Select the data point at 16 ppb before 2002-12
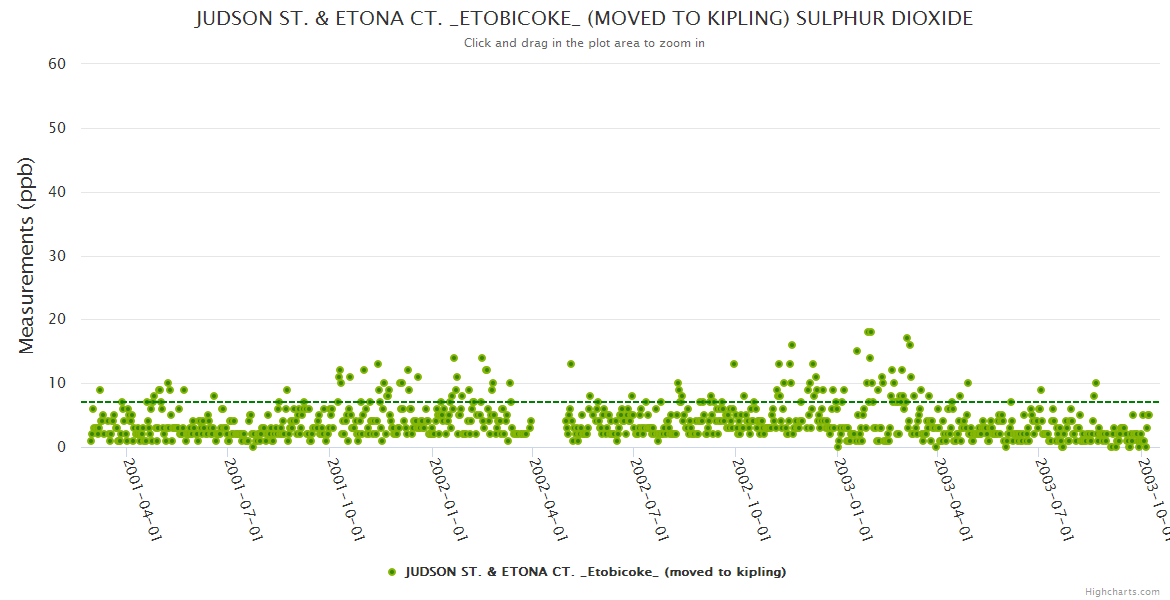The height and width of the screenshot is (600, 1170). (x=792, y=345)
